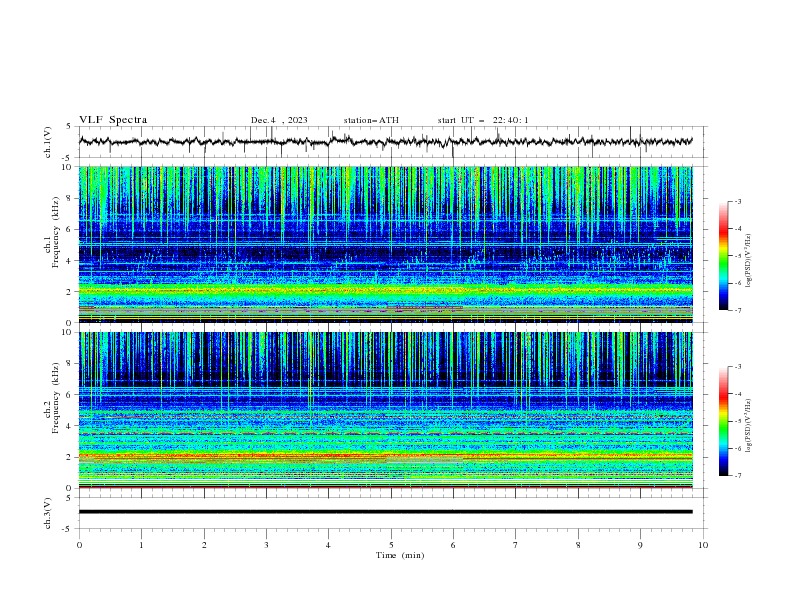Viewport: 792px width, 612px height.
Task: Click the time axis tick label '9'
Action: (640, 545)
